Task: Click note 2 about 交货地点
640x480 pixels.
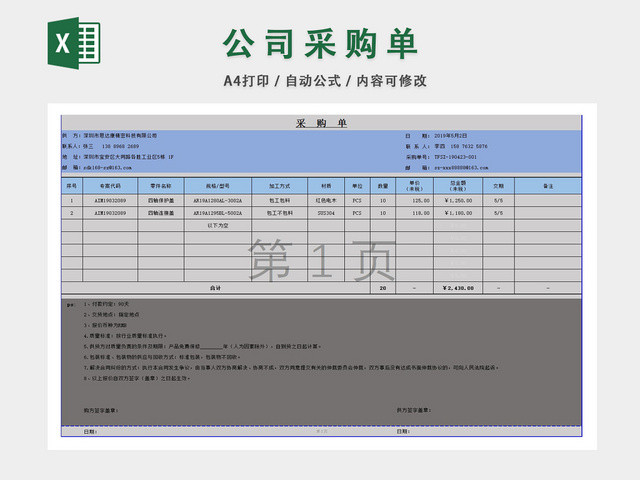Action: [111, 315]
